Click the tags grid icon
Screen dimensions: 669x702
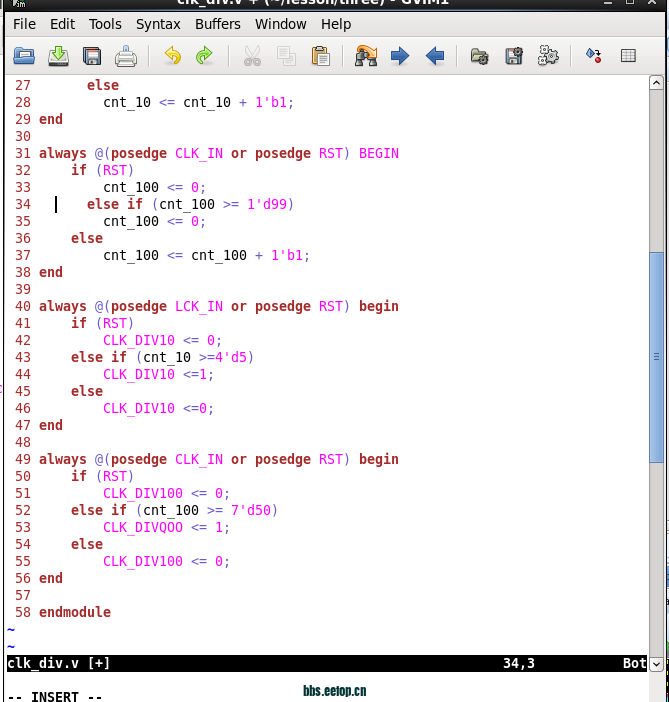point(628,56)
